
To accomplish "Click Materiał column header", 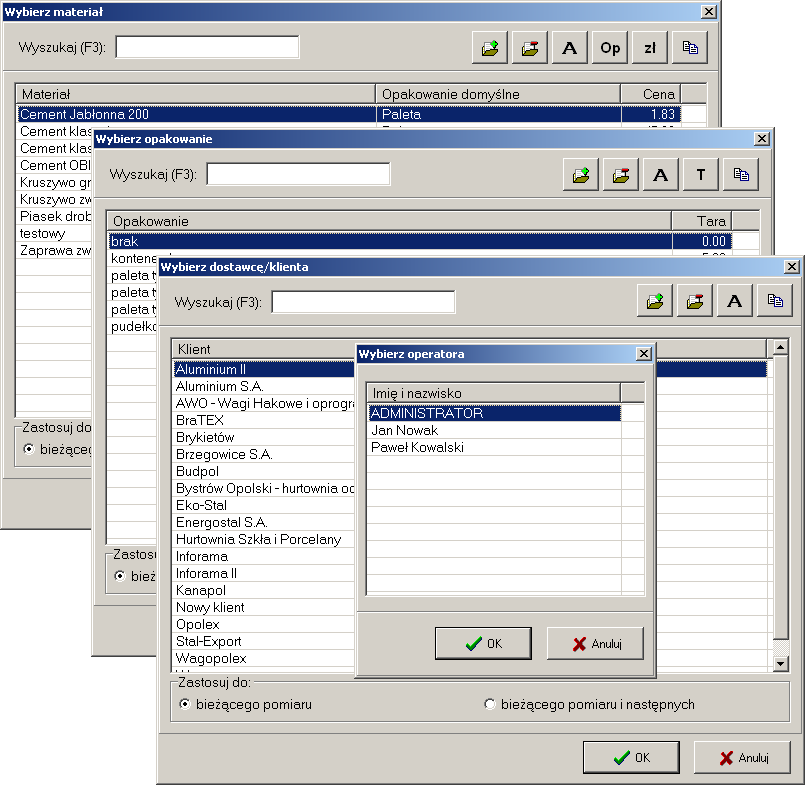I will tap(196, 94).
